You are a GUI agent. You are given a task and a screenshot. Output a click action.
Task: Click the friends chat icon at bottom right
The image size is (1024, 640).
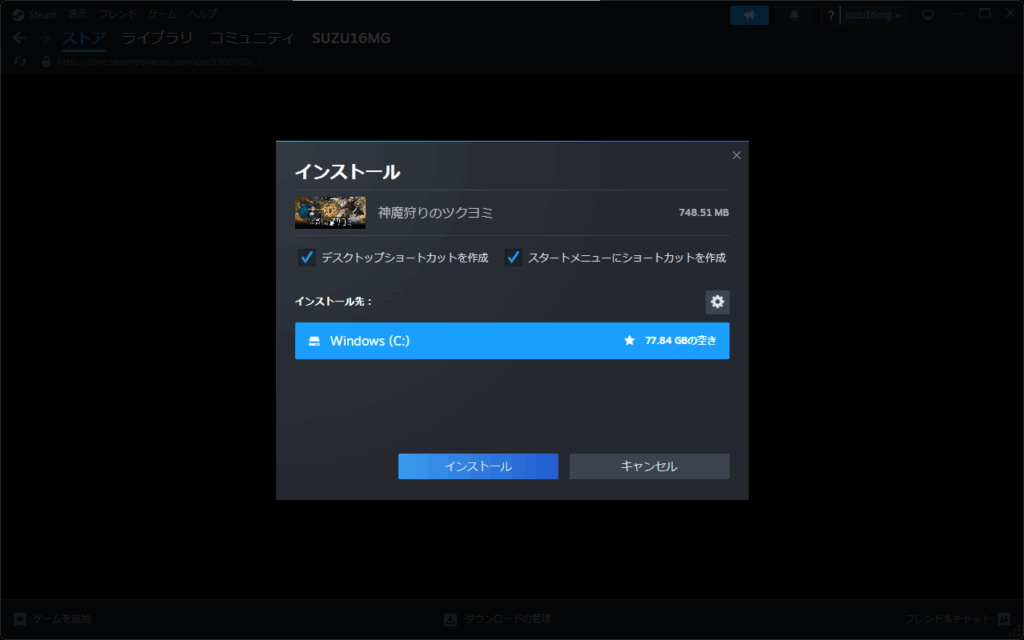1004,618
